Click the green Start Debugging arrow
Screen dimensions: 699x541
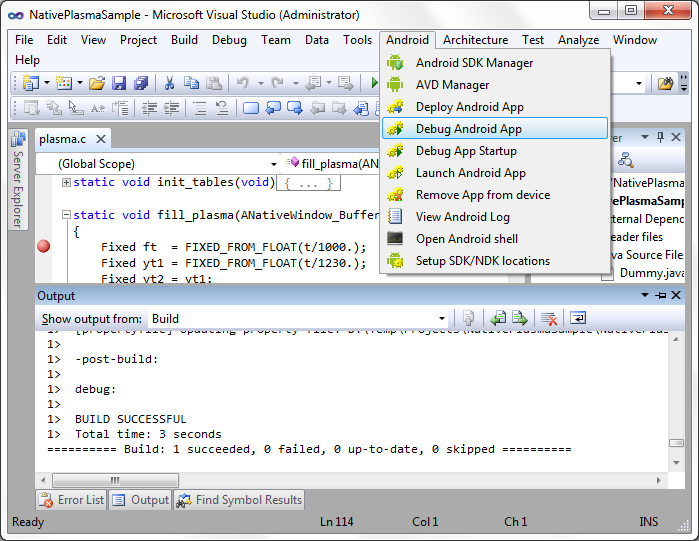click(x=374, y=83)
